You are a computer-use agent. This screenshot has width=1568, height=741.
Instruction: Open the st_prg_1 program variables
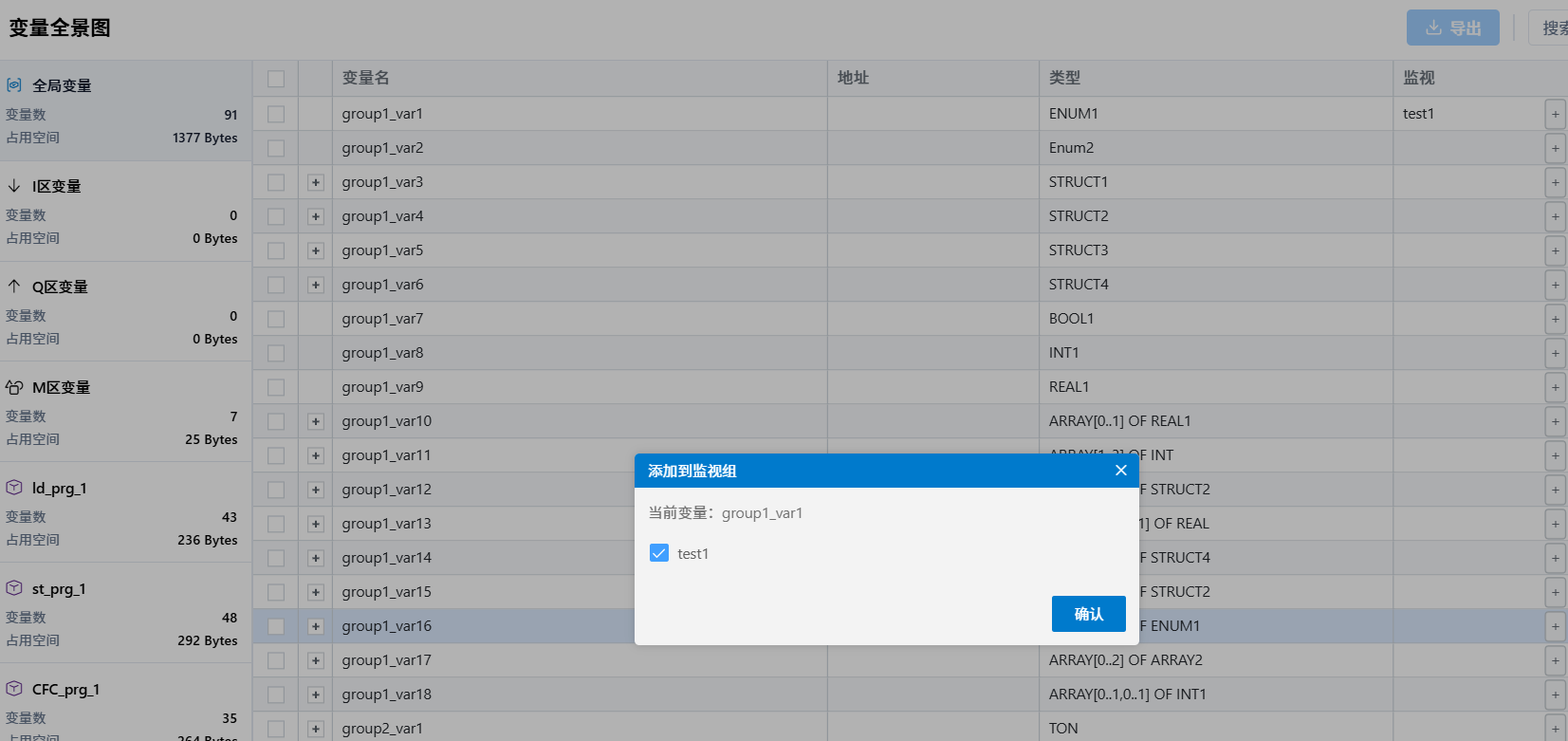(125, 614)
